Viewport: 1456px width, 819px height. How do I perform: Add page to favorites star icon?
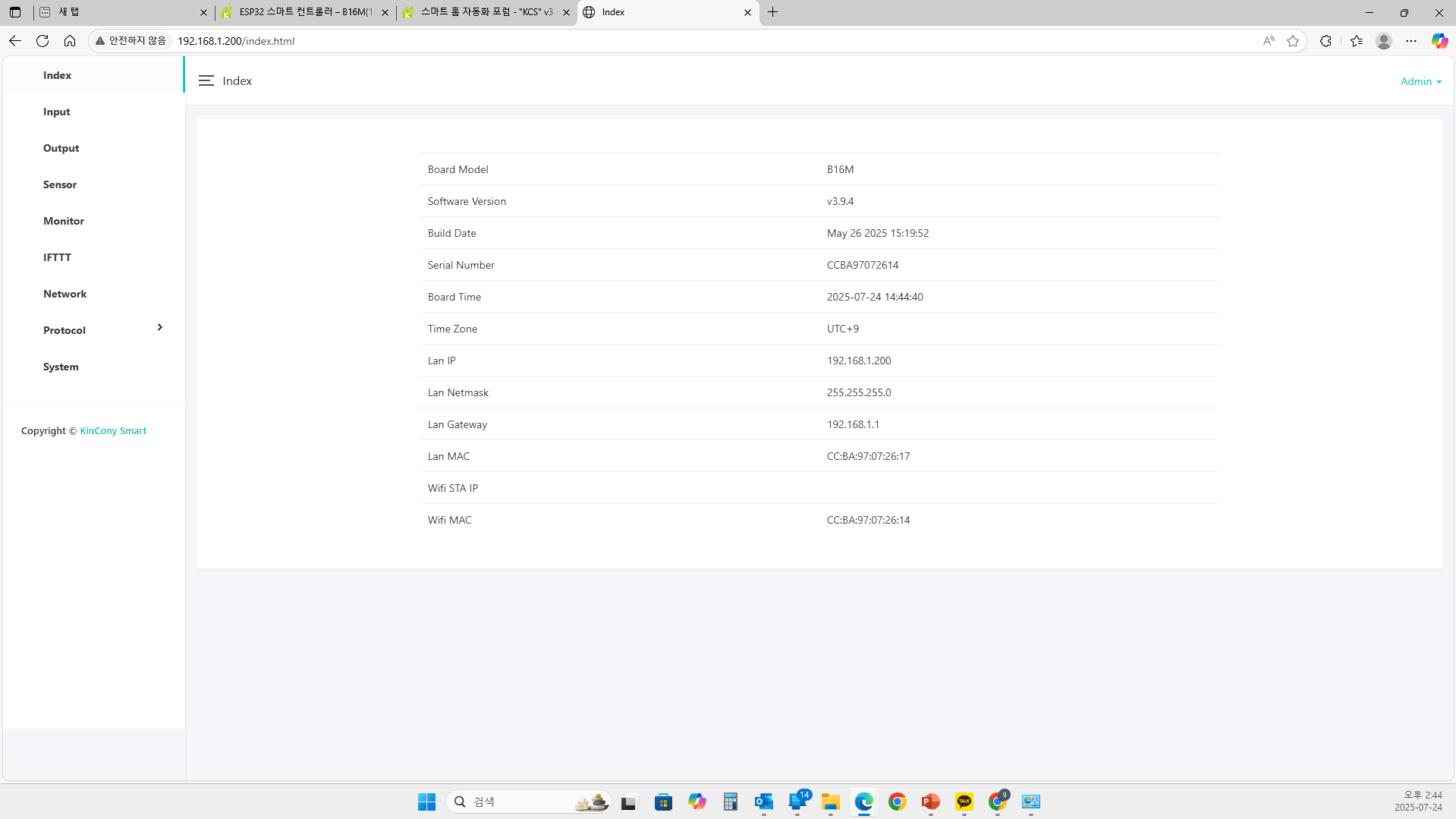click(x=1293, y=41)
